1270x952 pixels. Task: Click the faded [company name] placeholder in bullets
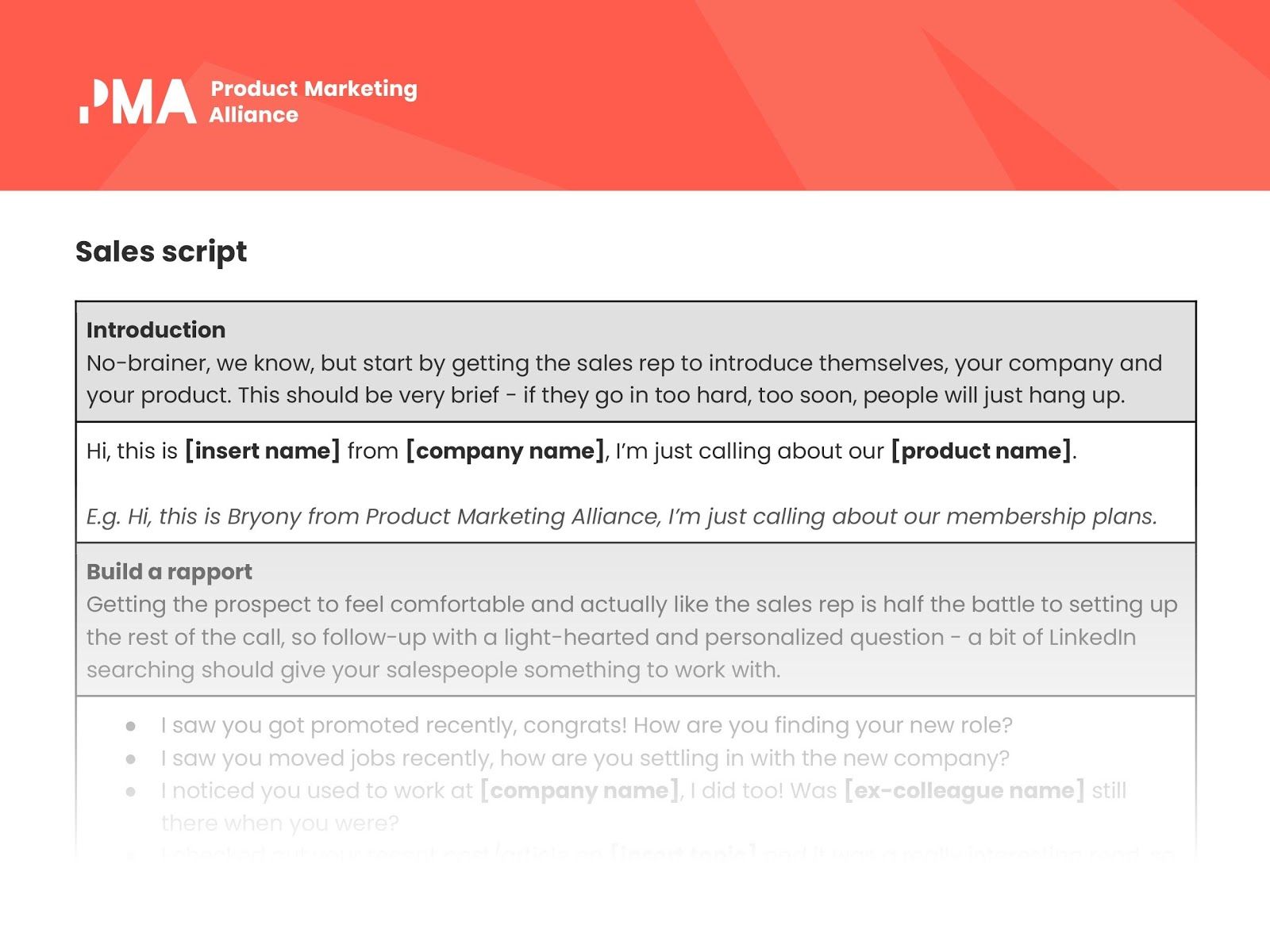click(x=580, y=790)
